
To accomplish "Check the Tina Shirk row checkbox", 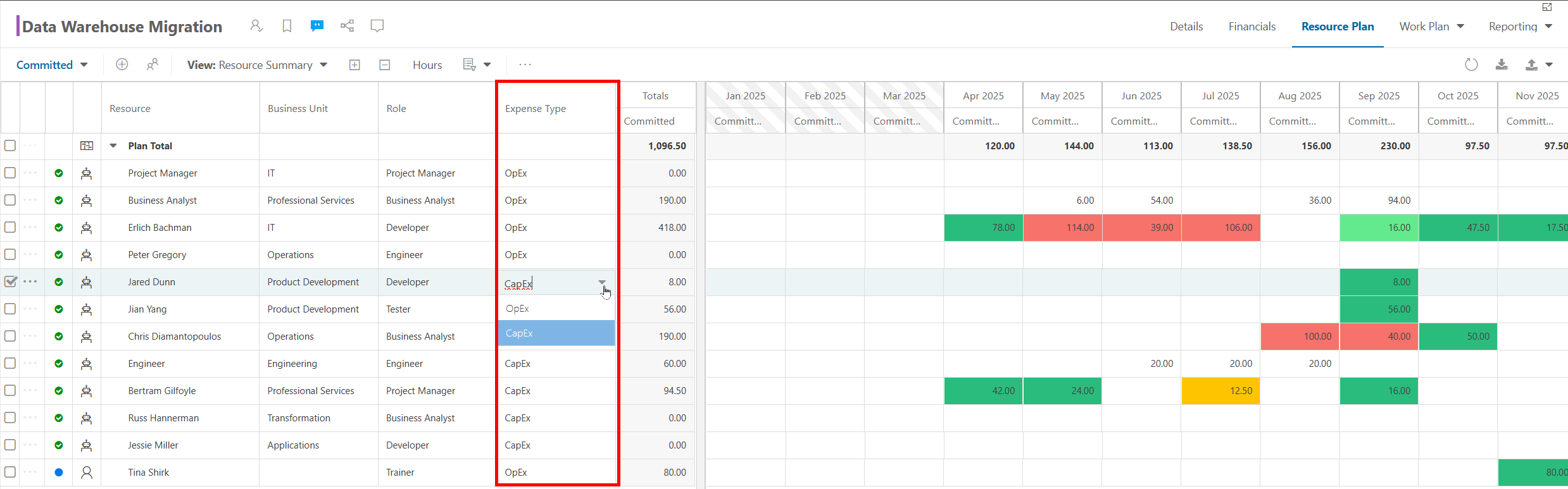I will click(x=10, y=472).
